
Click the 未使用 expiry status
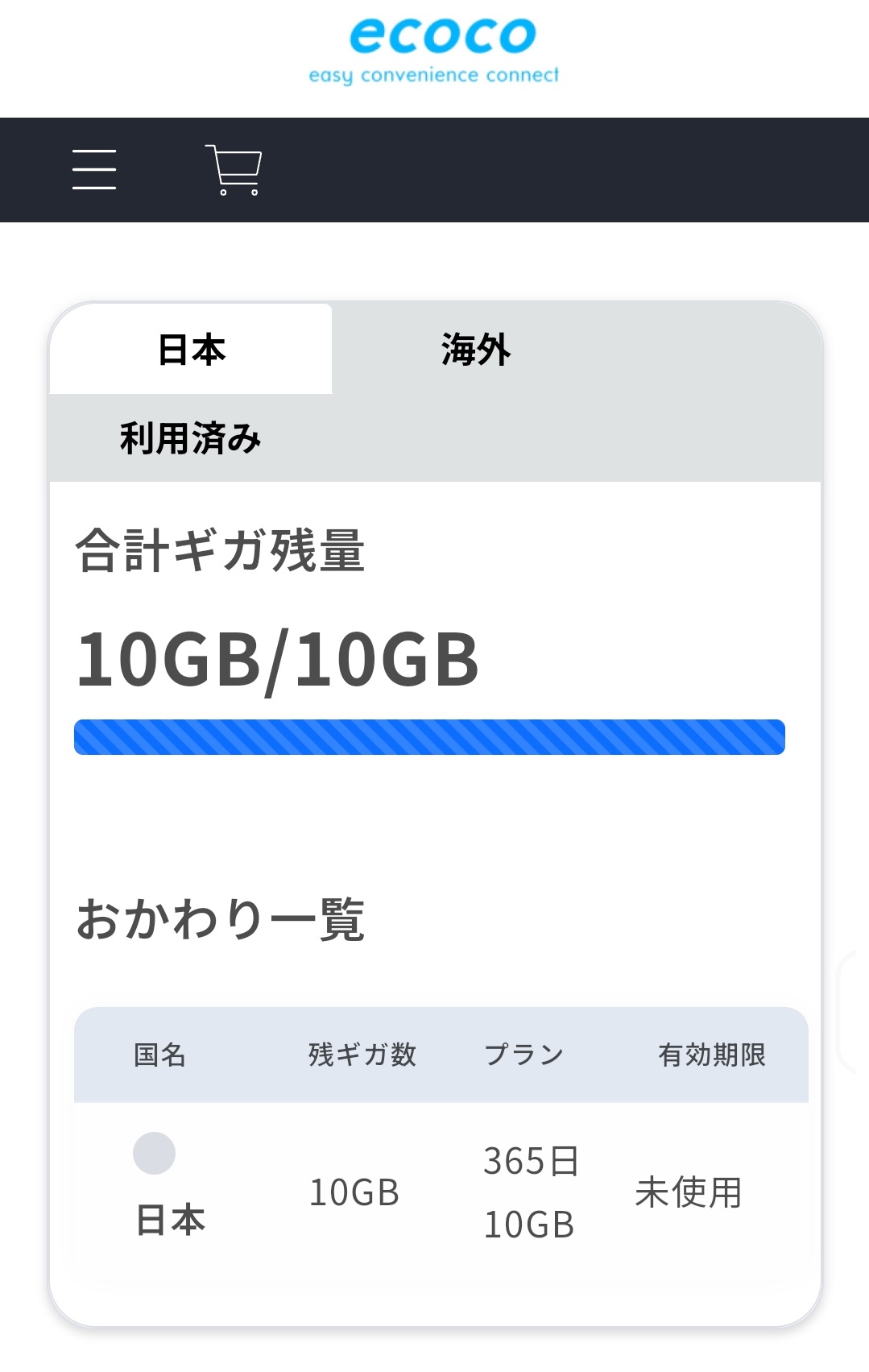(x=689, y=1192)
